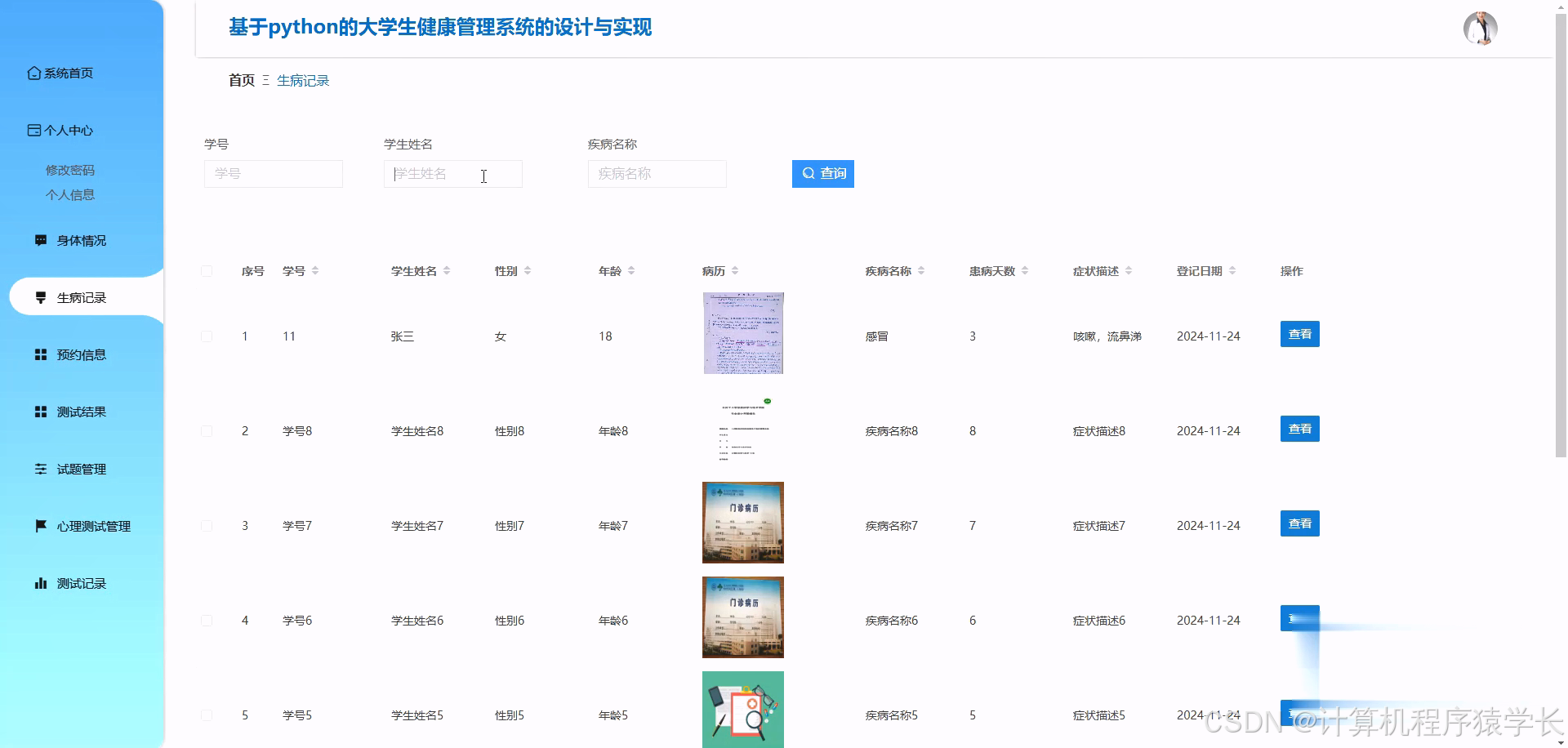Click the page title about python大学生健康管理系统

click(x=440, y=28)
